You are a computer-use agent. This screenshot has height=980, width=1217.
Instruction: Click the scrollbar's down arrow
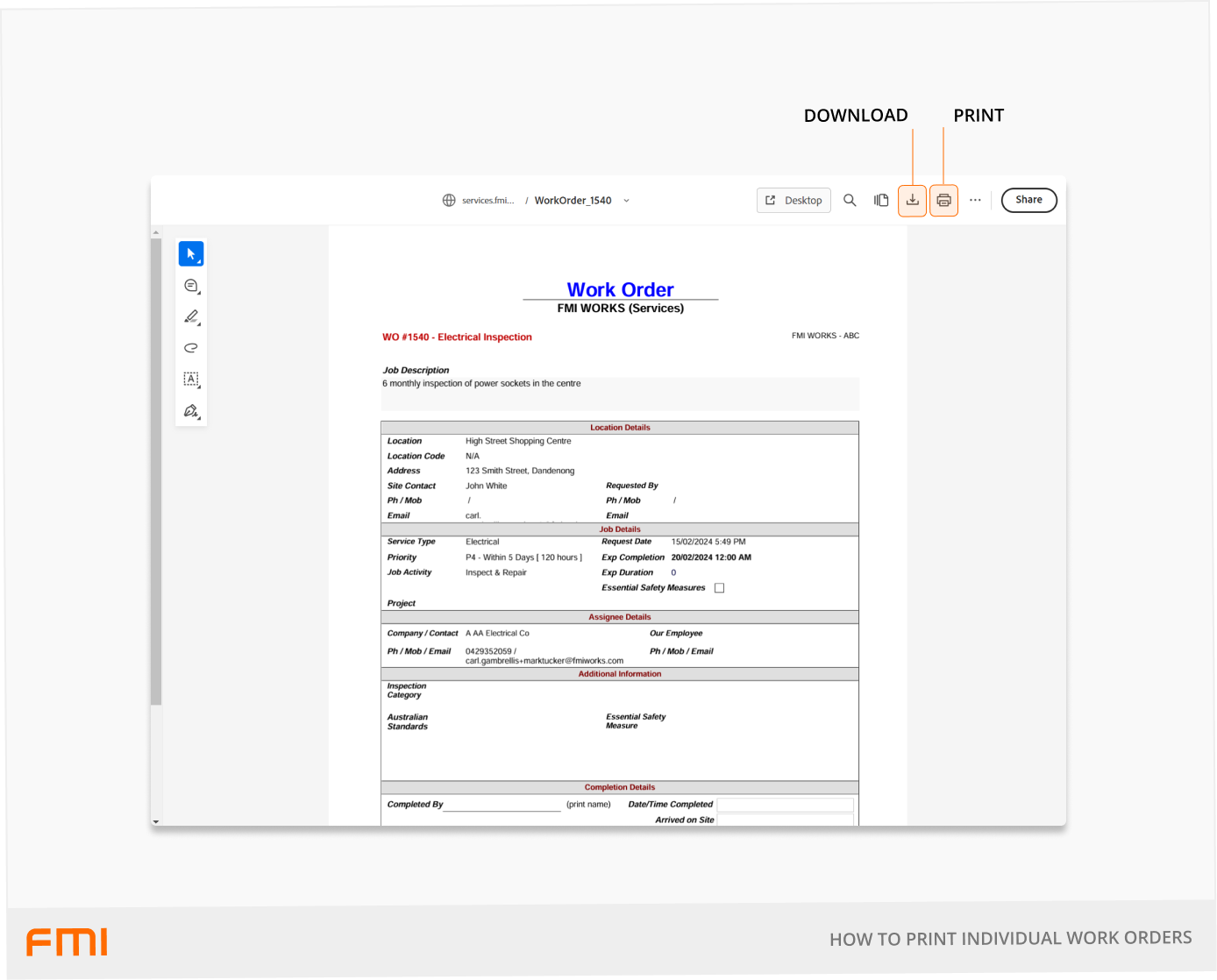coord(156,821)
